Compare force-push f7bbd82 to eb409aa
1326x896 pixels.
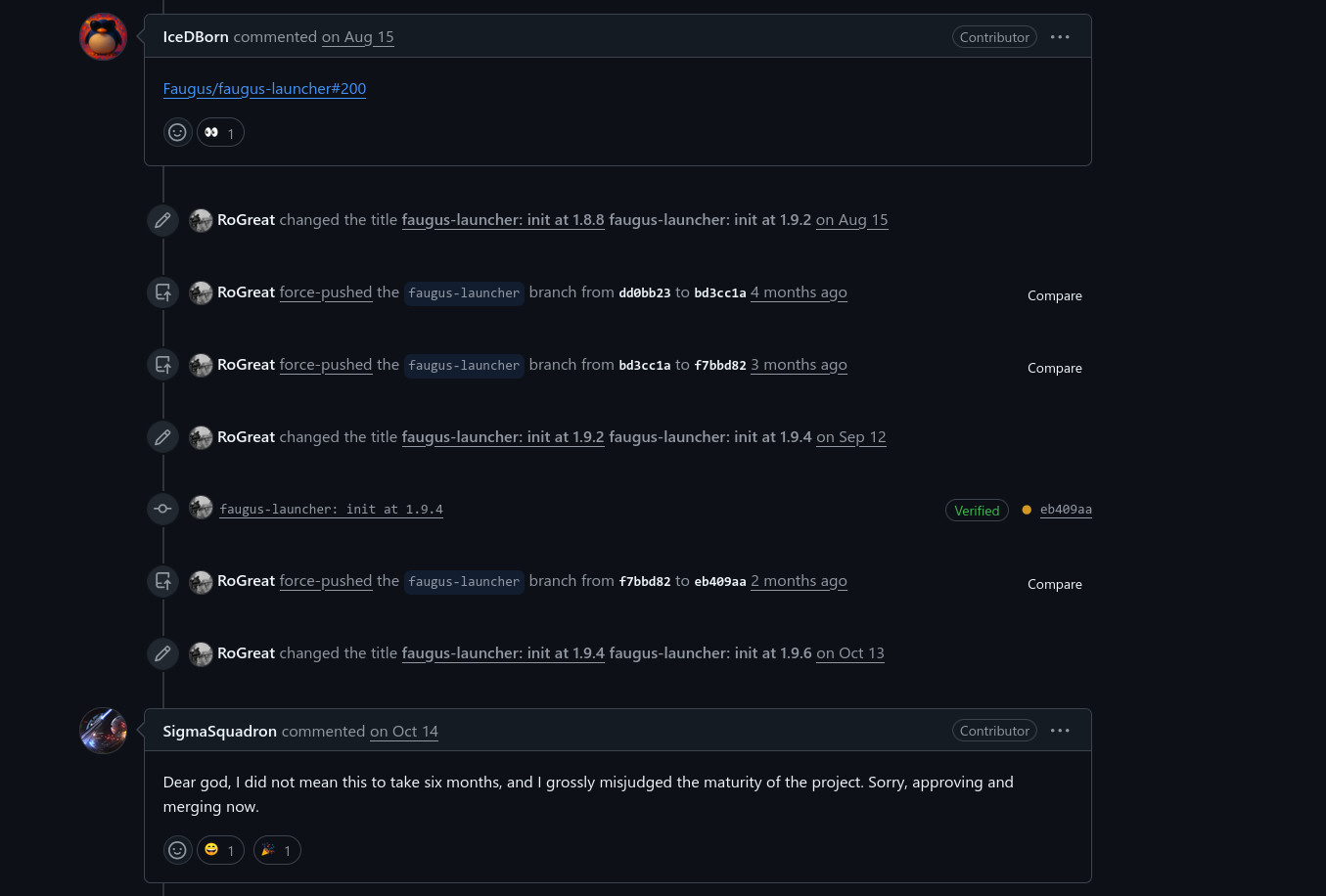point(1055,584)
